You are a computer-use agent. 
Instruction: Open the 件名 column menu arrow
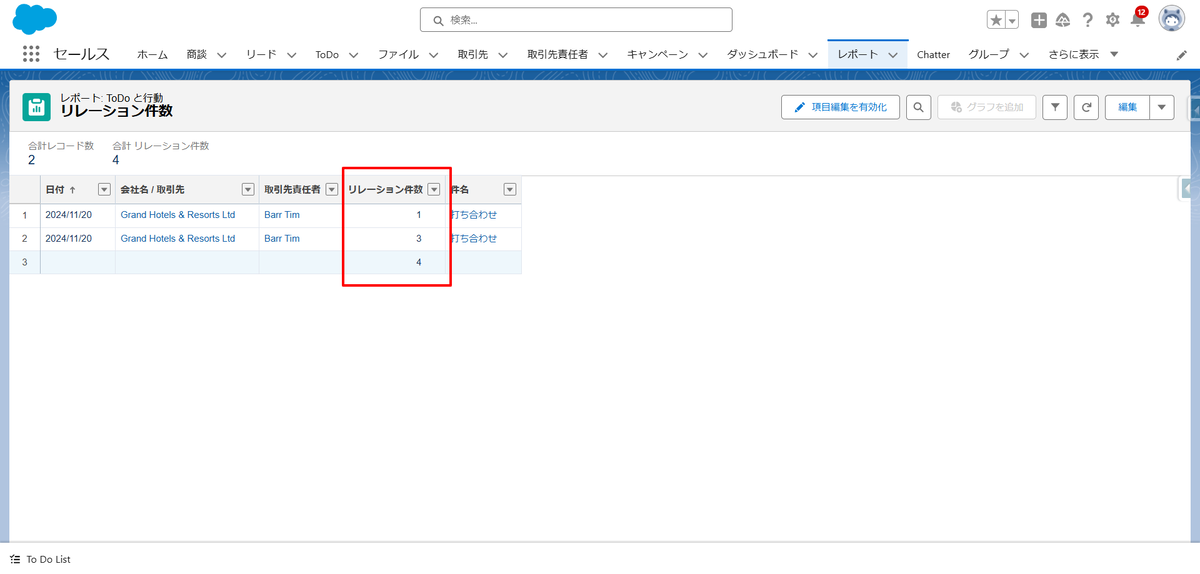pos(510,189)
